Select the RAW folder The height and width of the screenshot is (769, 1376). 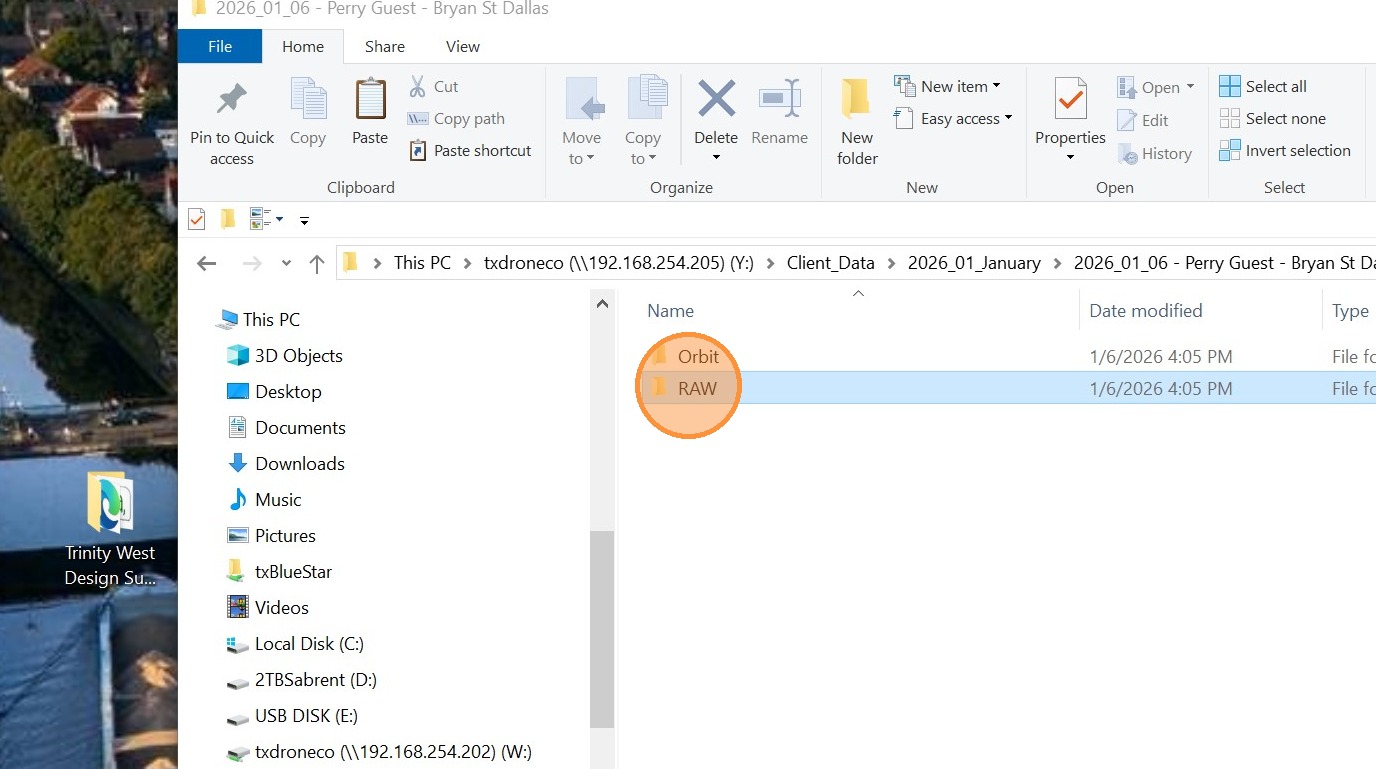697,388
